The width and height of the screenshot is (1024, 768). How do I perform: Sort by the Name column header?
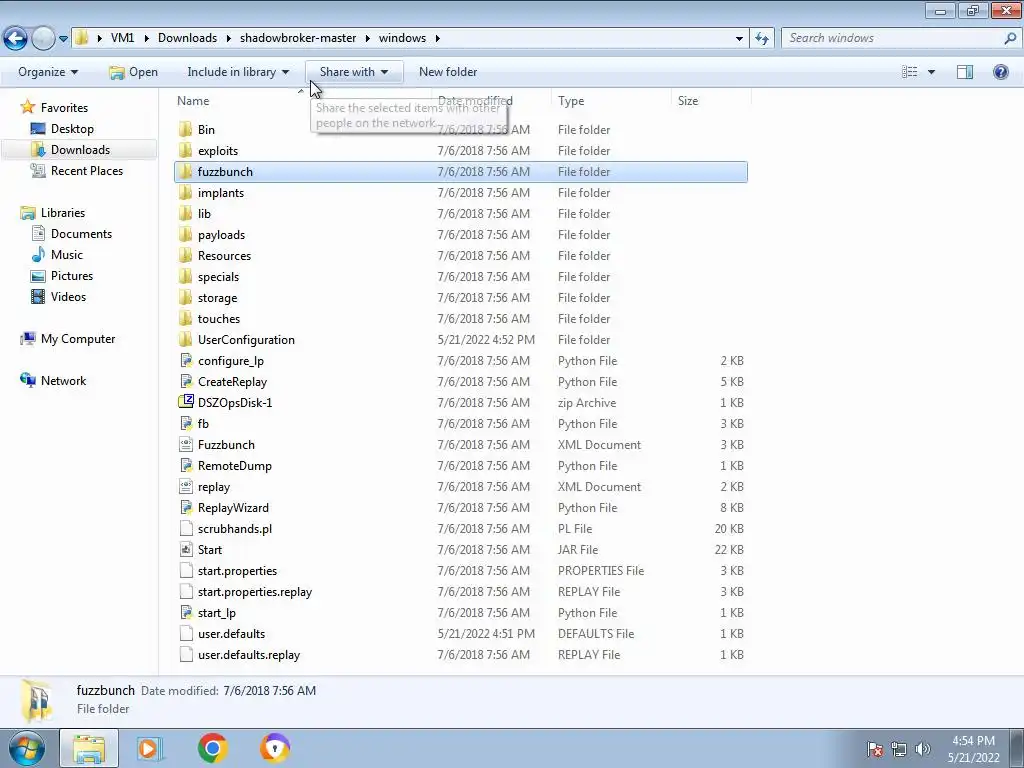point(193,101)
